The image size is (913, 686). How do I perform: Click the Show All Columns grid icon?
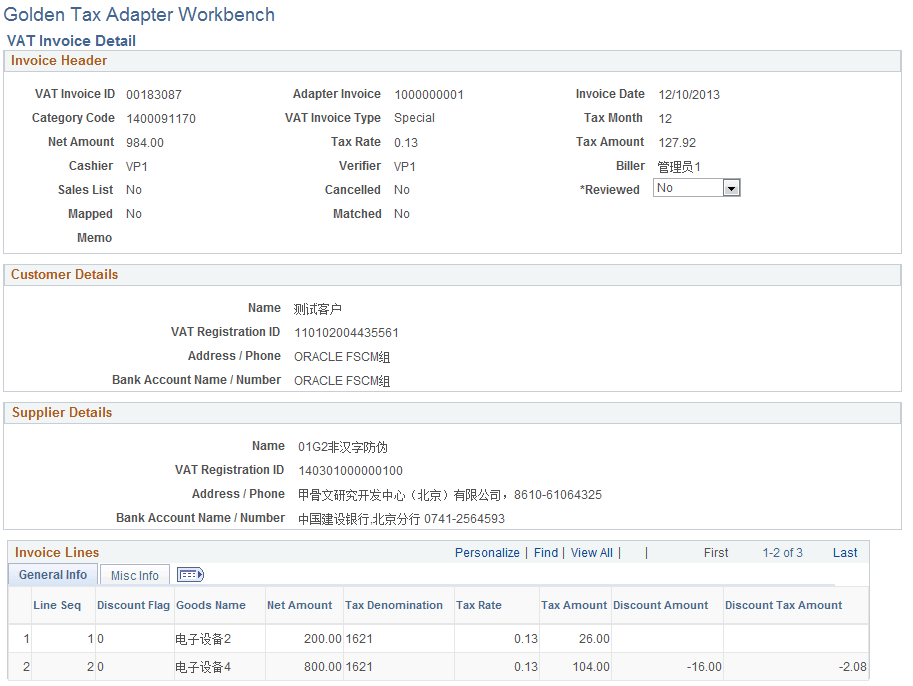click(x=188, y=574)
